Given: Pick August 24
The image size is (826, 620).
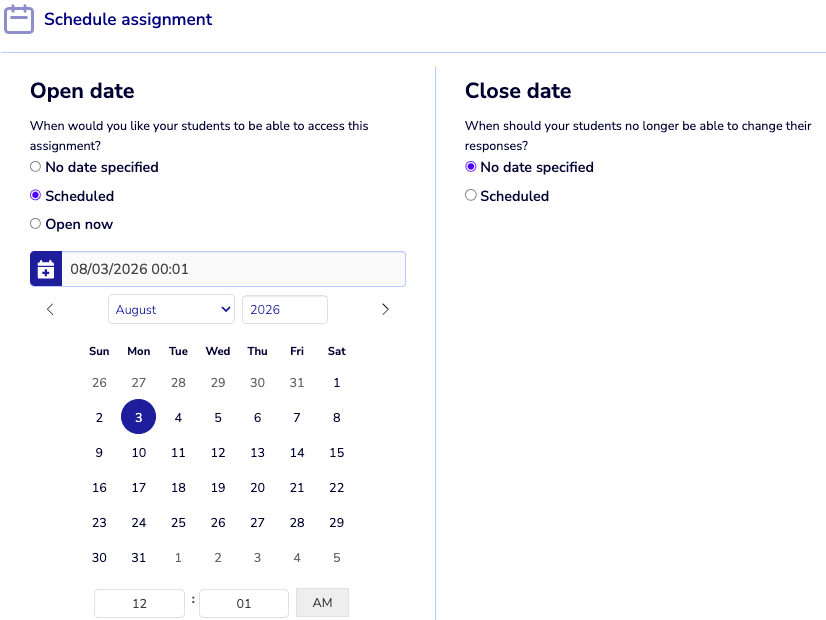Looking at the screenshot, I should pyautogui.click(x=139, y=523).
